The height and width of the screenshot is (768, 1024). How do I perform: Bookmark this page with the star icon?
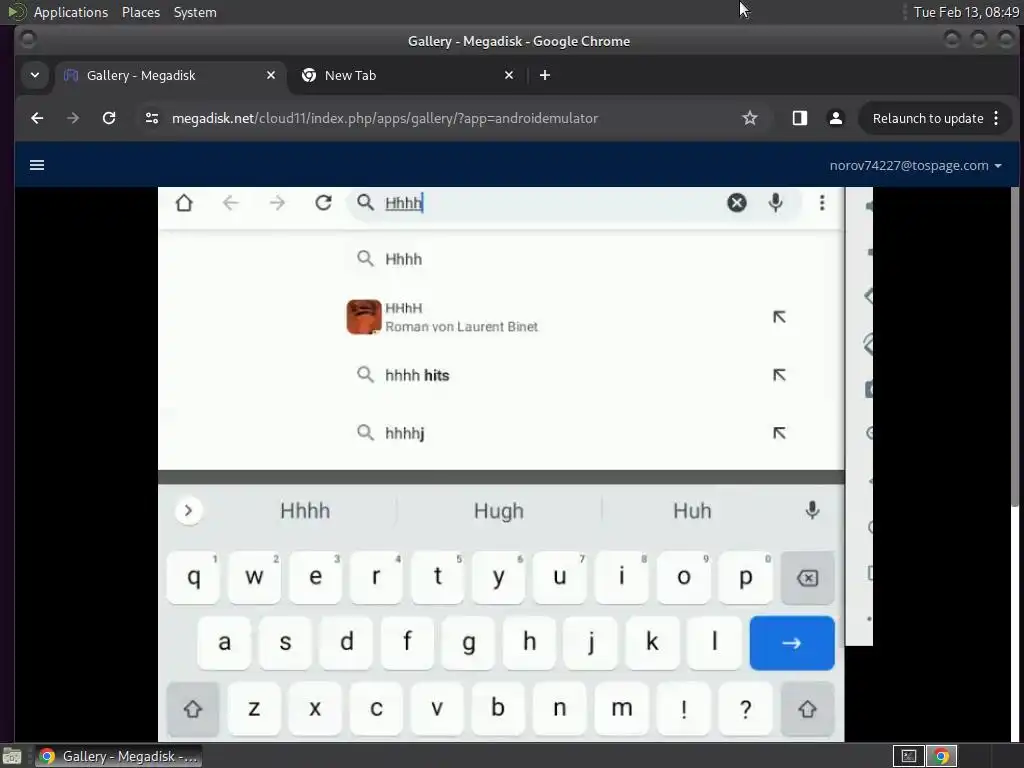(750, 118)
